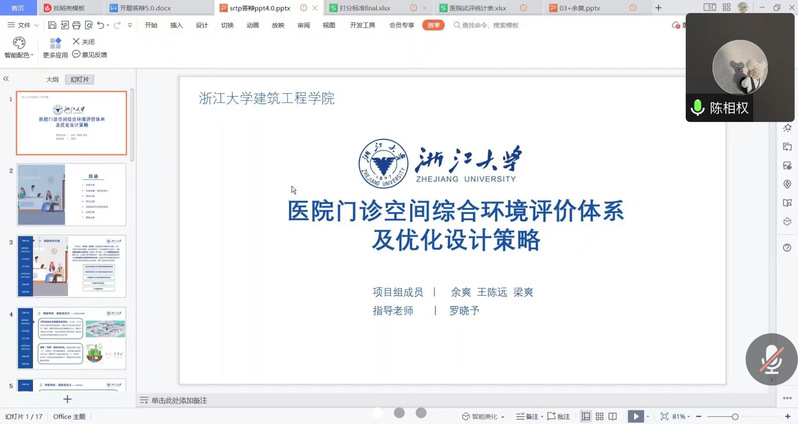Click 批注 comments button

tap(558, 416)
